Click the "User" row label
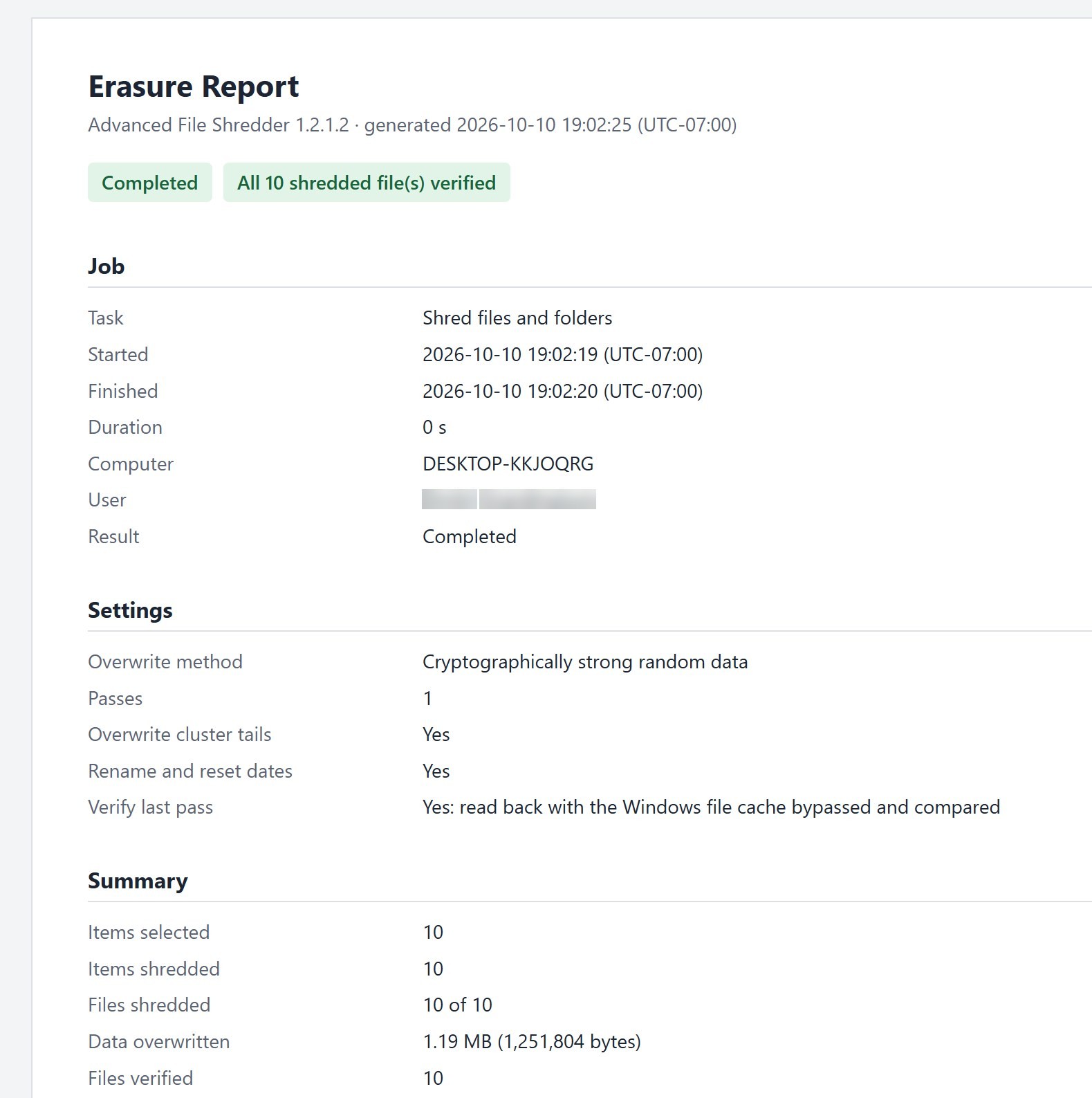1092x1098 pixels. click(107, 500)
